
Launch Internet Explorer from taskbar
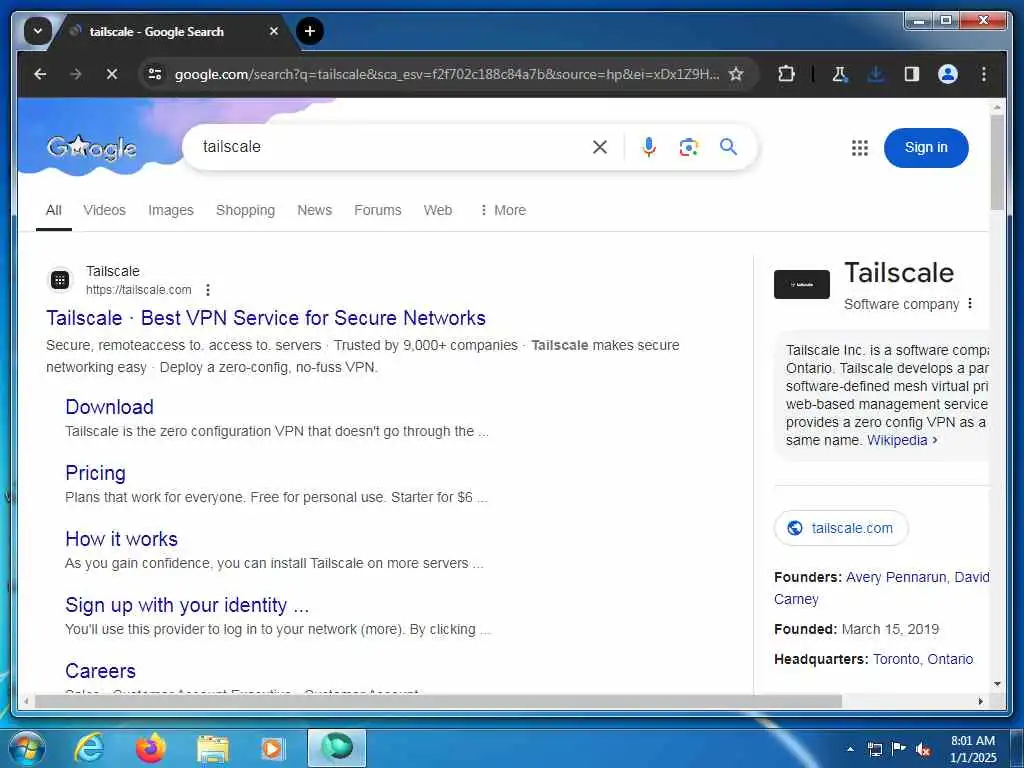[x=89, y=748]
